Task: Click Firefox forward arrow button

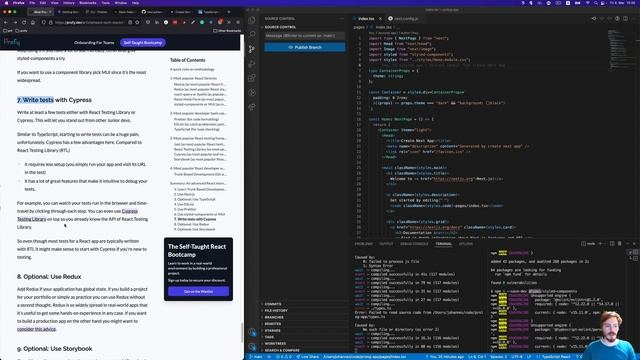Action: click(15, 22)
